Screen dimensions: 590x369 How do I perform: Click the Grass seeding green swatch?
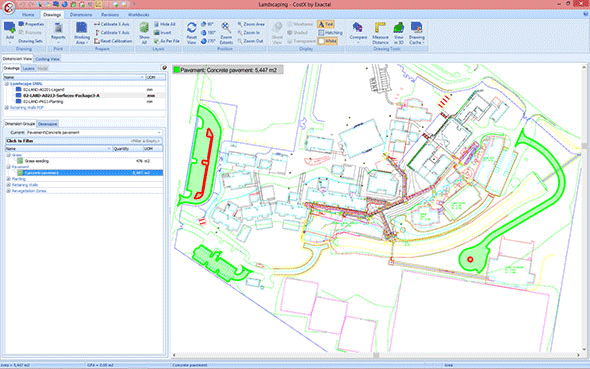20,161
